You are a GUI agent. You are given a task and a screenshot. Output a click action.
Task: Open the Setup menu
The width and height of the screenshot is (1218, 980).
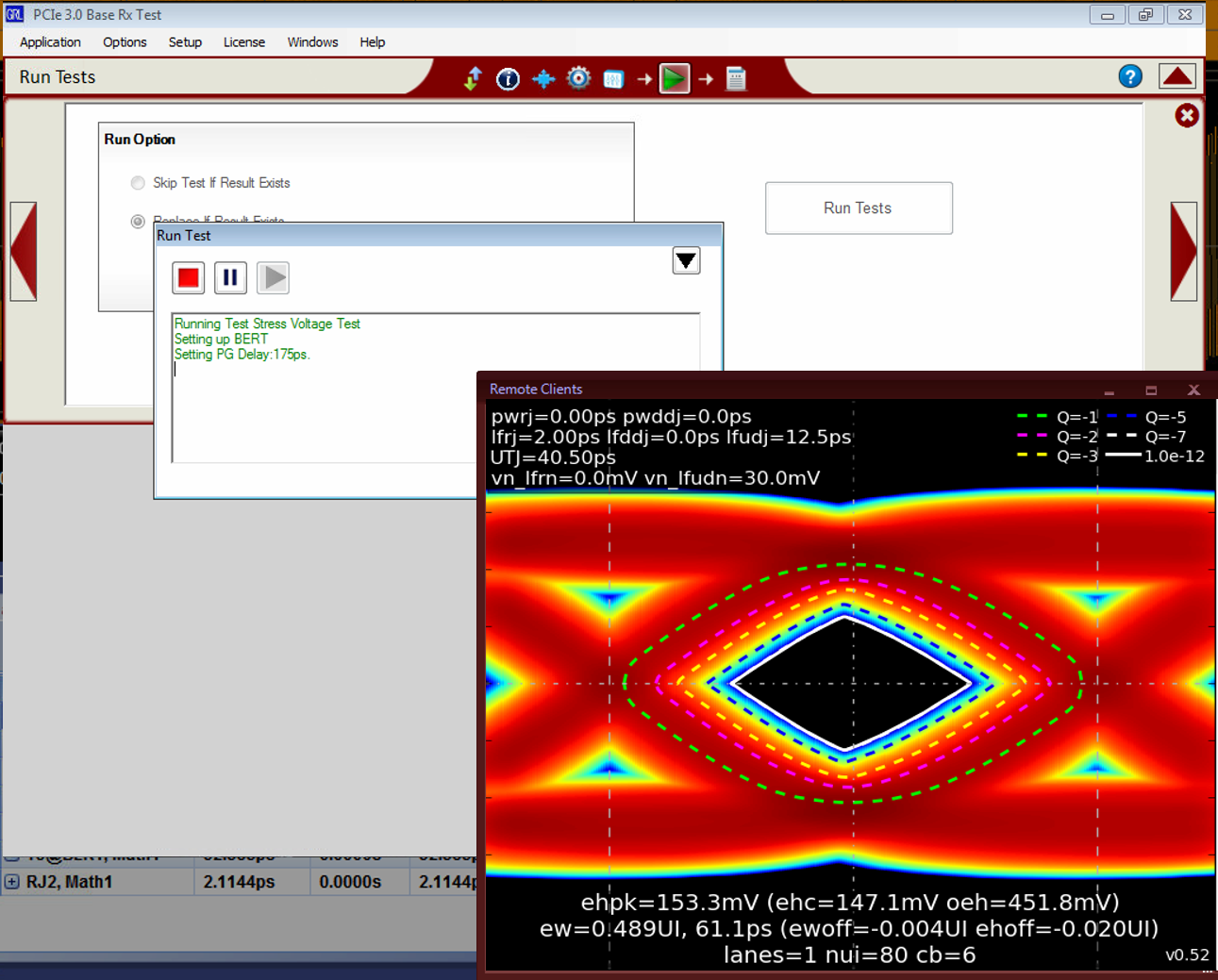pos(185,42)
